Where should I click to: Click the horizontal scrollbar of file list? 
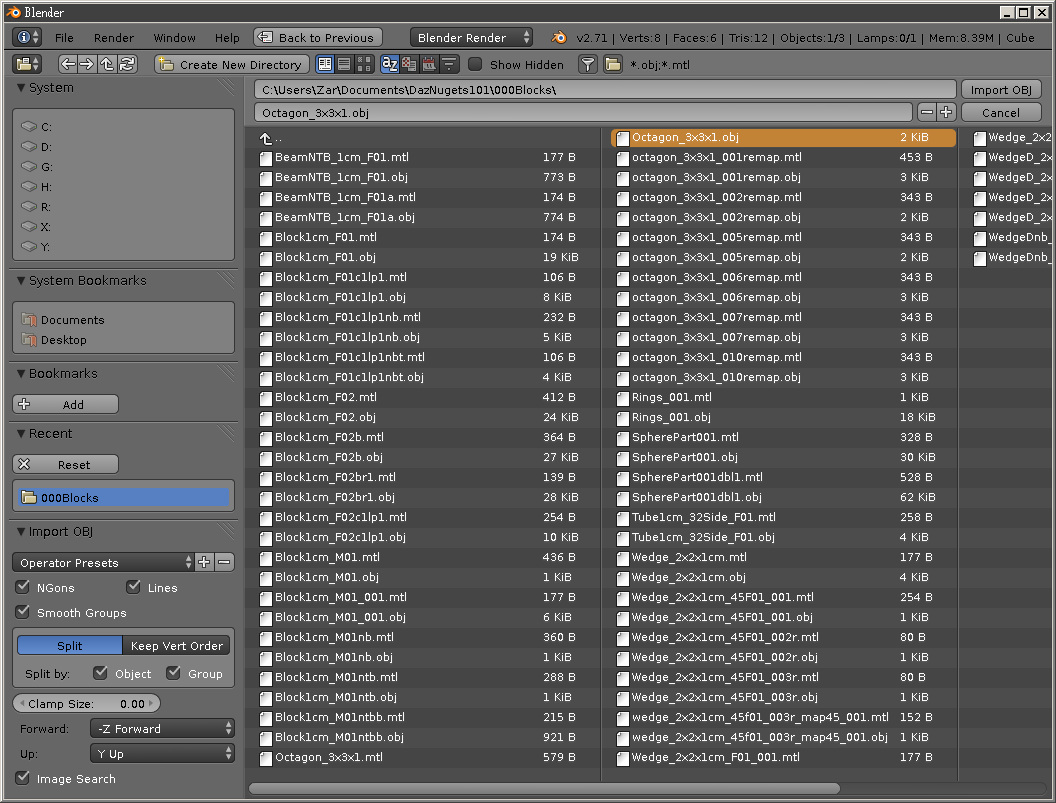tap(544, 788)
